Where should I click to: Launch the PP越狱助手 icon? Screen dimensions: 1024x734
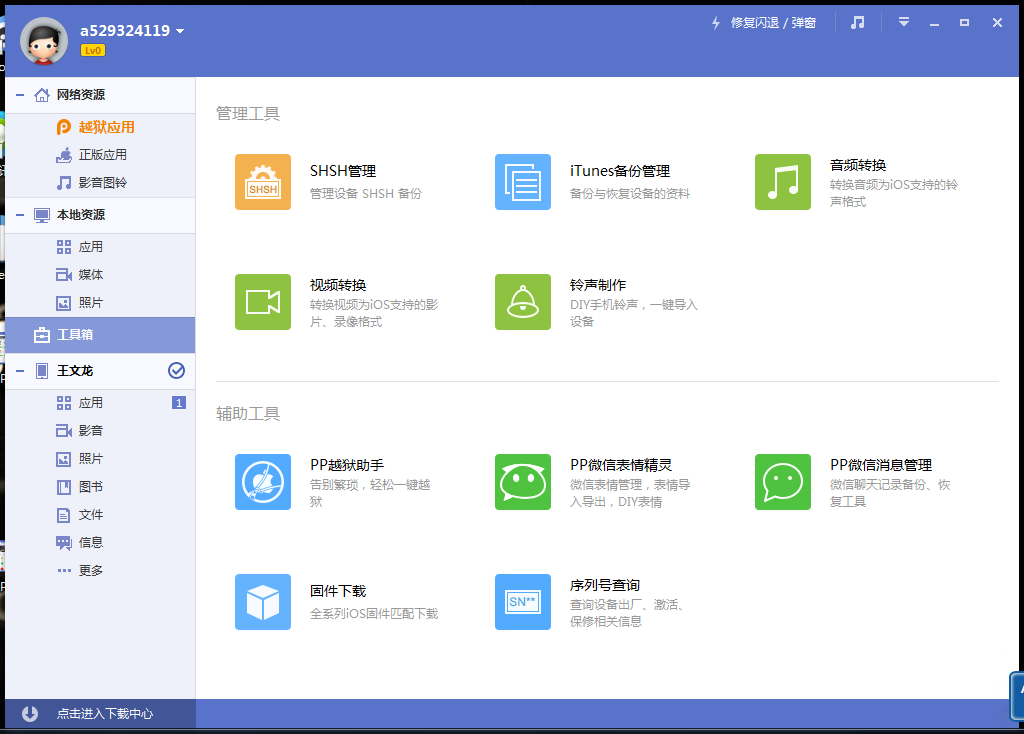tap(263, 482)
